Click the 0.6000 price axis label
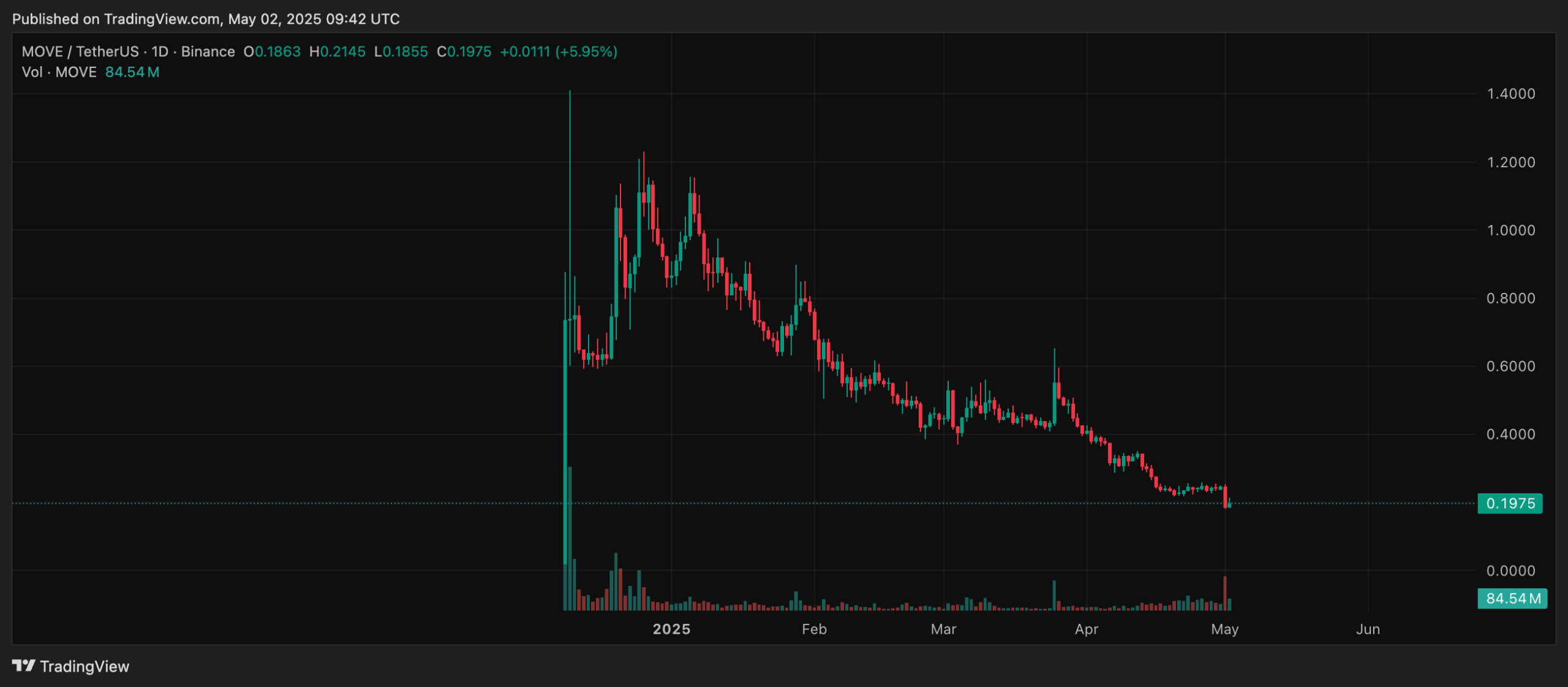This screenshot has width=1568, height=687. pos(1510,366)
